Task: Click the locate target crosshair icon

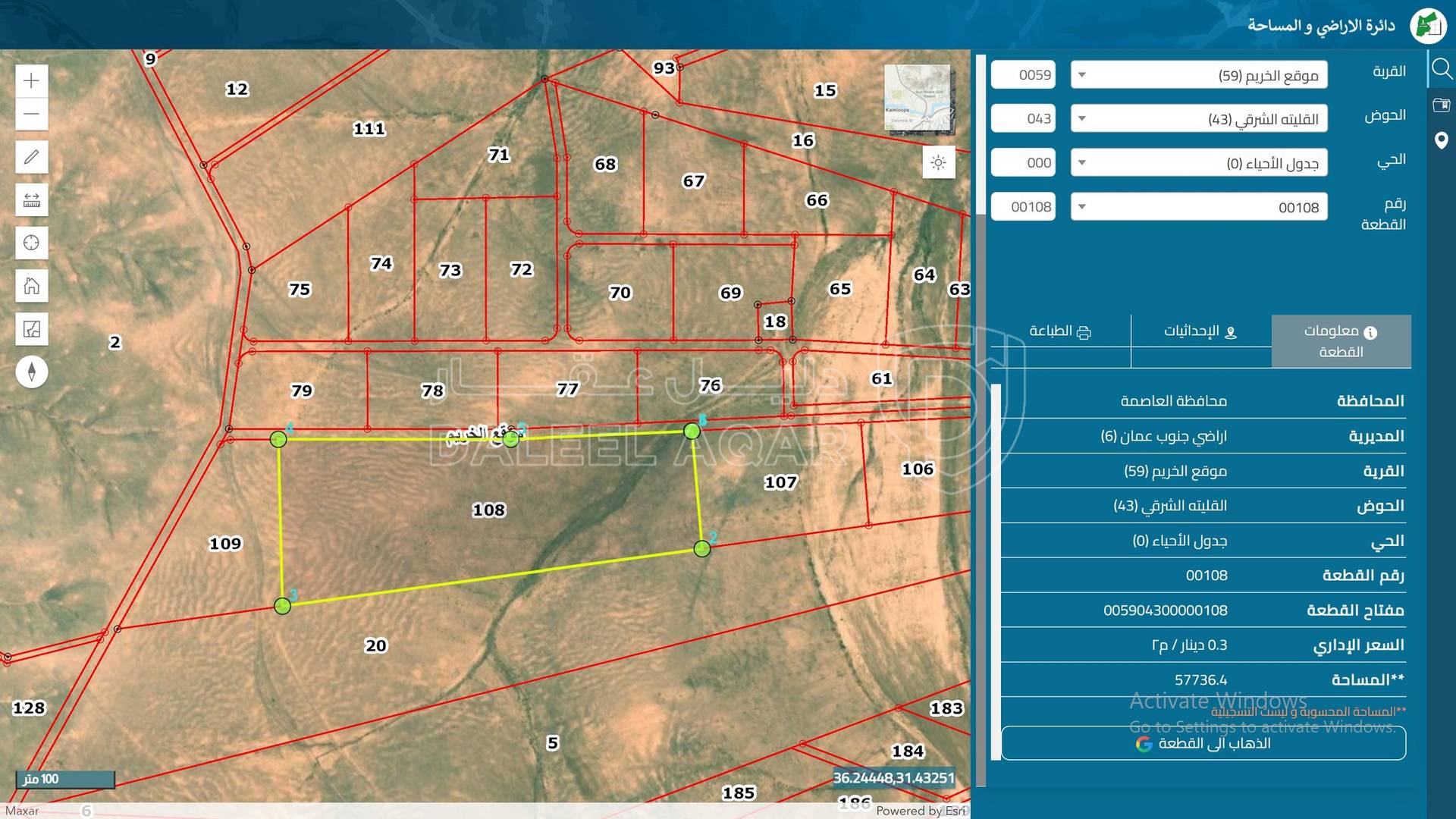Action: [x=31, y=243]
